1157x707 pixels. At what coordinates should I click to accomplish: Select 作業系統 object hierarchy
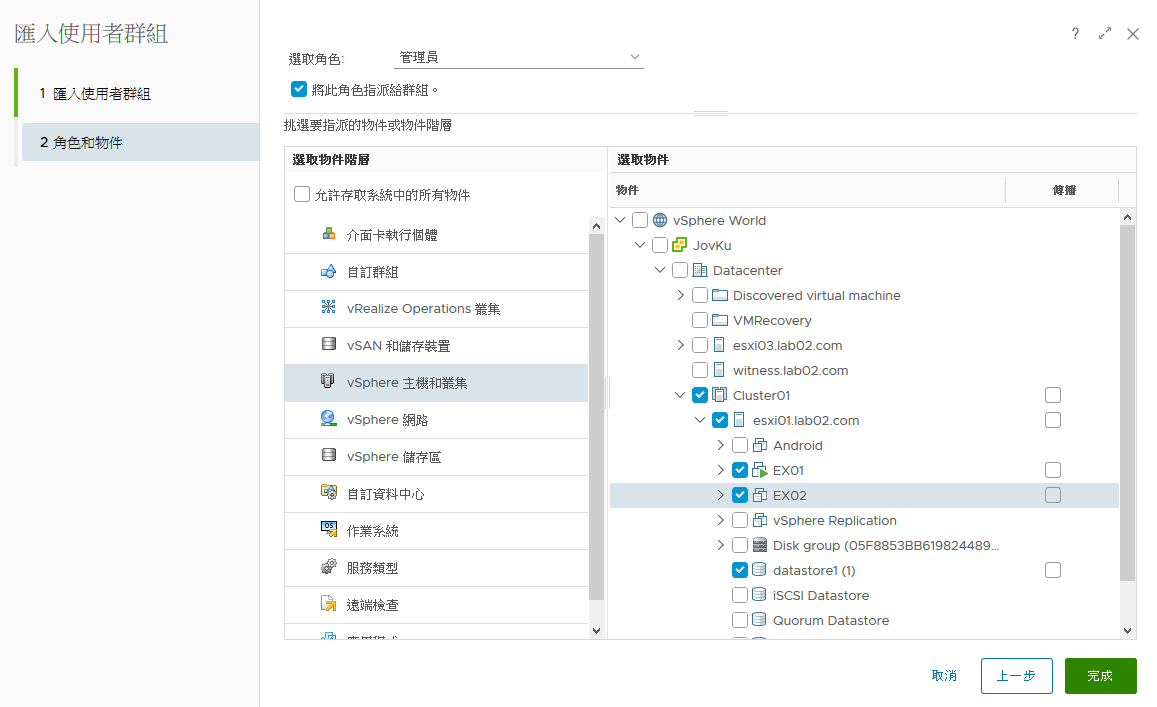pyautogui.click(x=437, y=531)
